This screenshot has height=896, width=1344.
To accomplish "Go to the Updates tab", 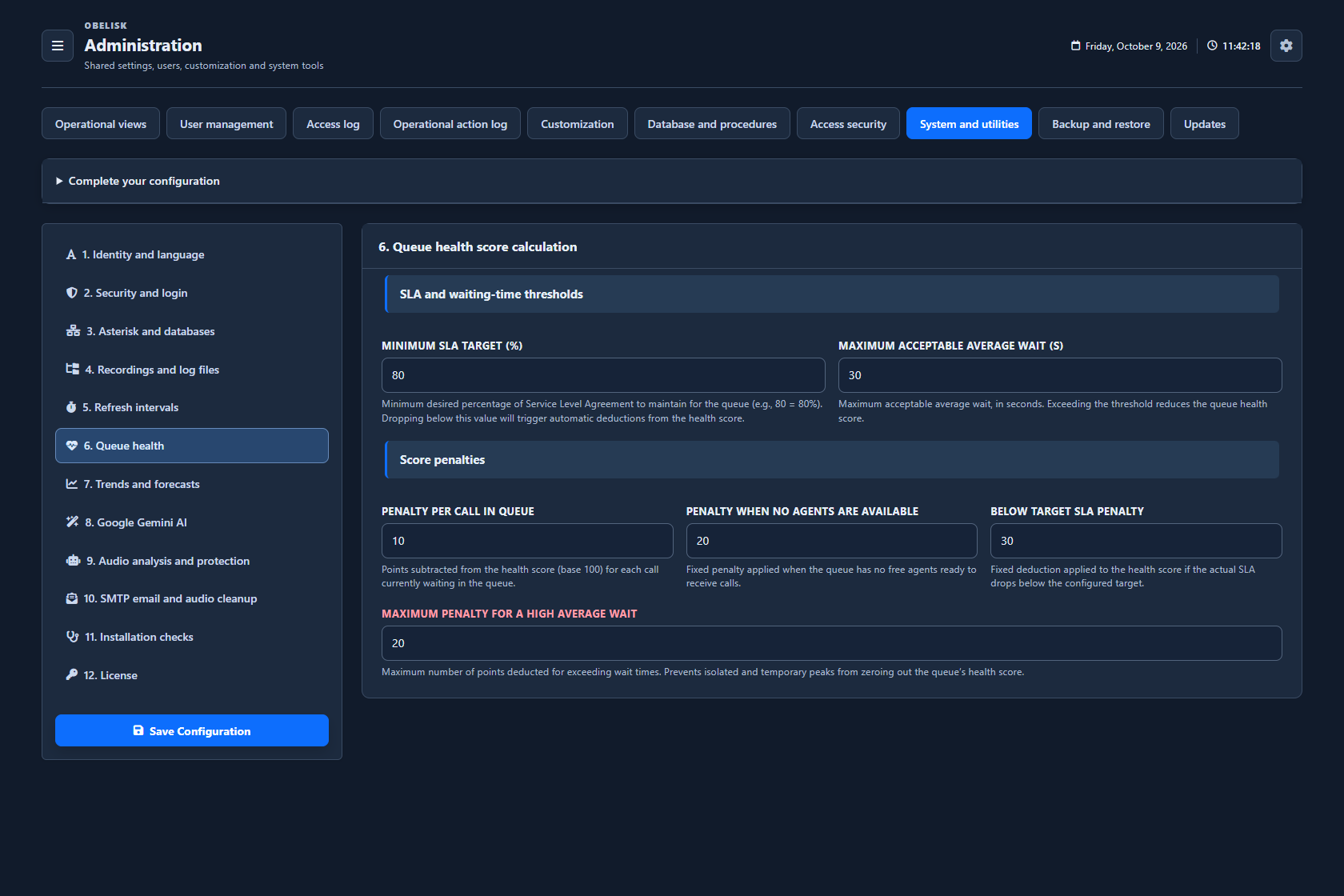I will (1205, 124).
